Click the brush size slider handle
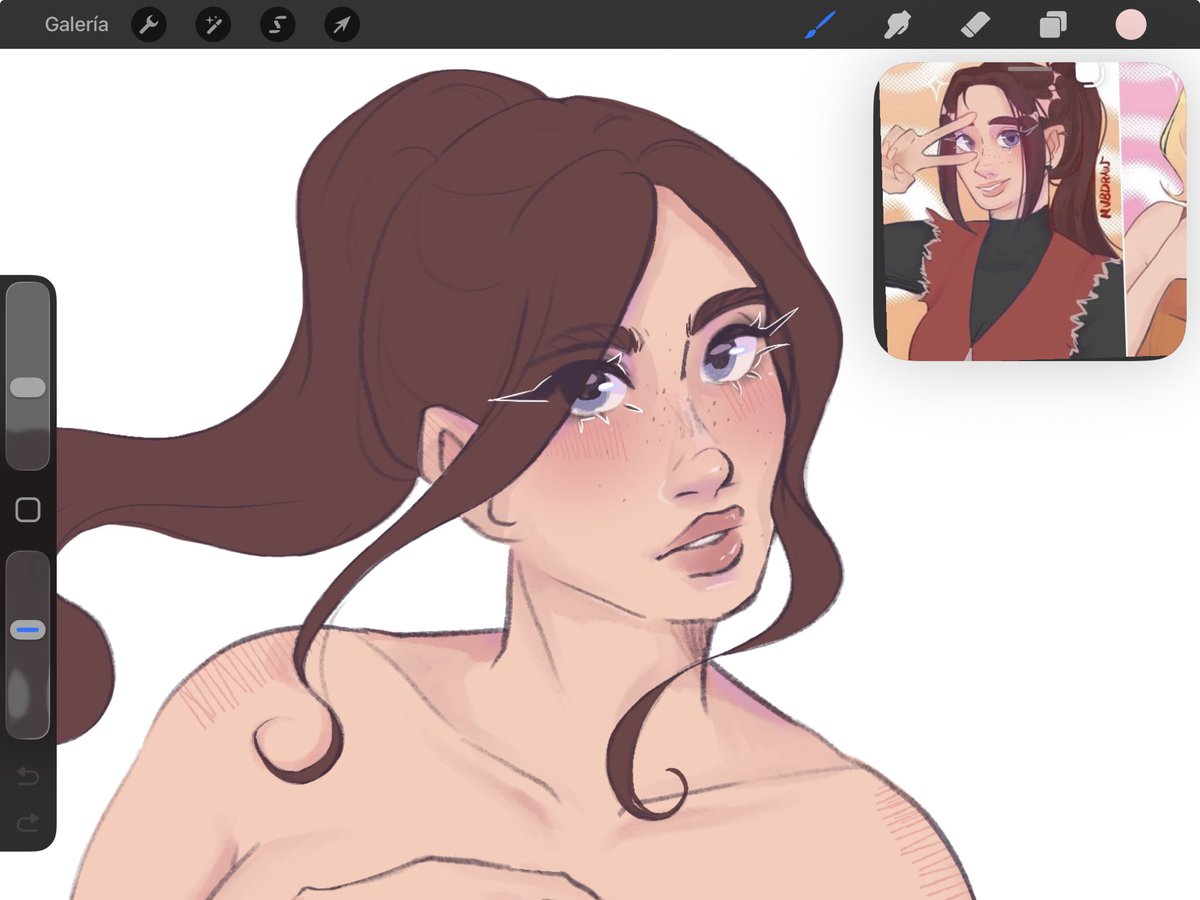This screenshot has height=900, width=1200. click(x=28, y=387)
